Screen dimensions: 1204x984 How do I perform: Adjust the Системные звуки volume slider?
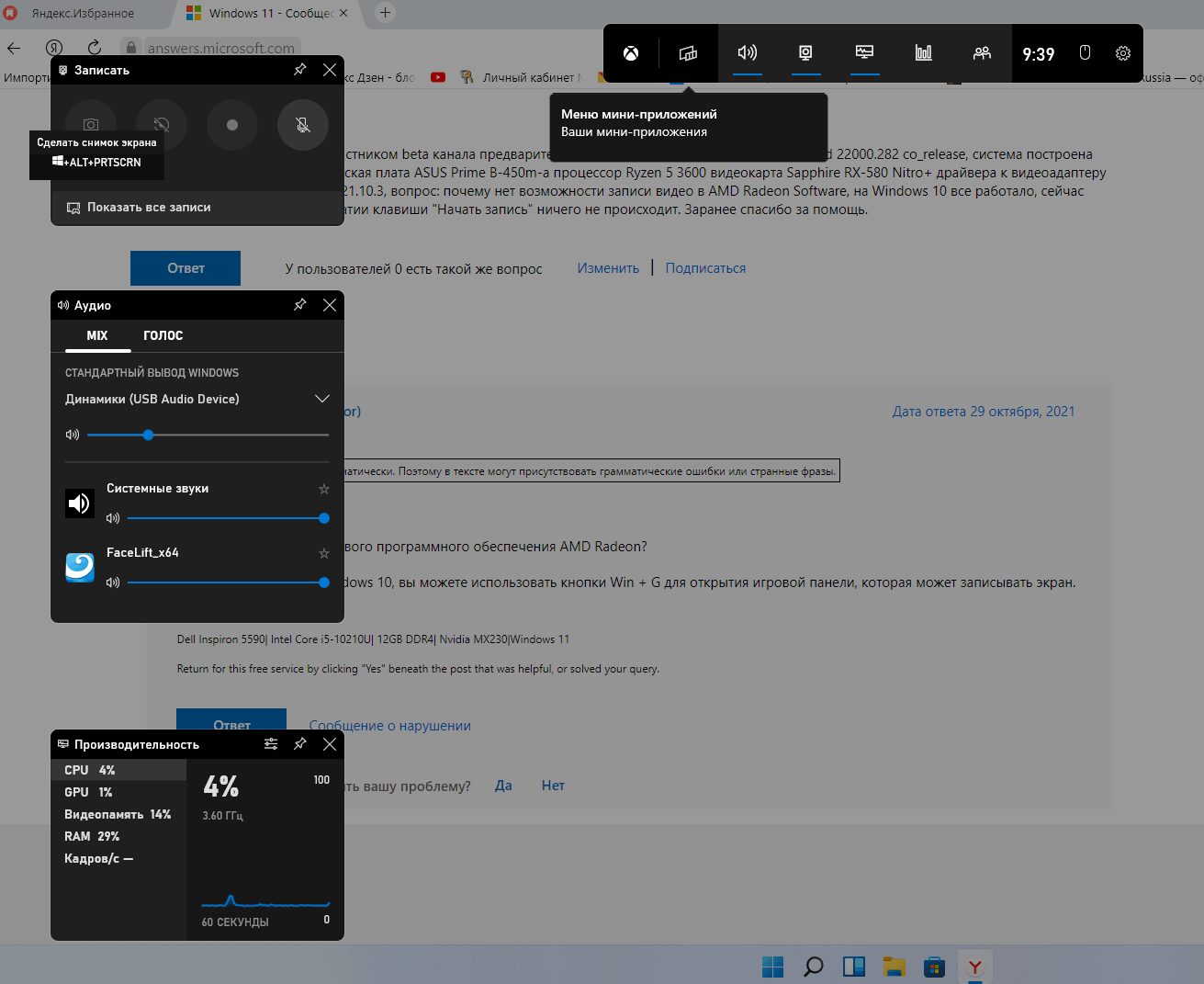click(229, 518)
